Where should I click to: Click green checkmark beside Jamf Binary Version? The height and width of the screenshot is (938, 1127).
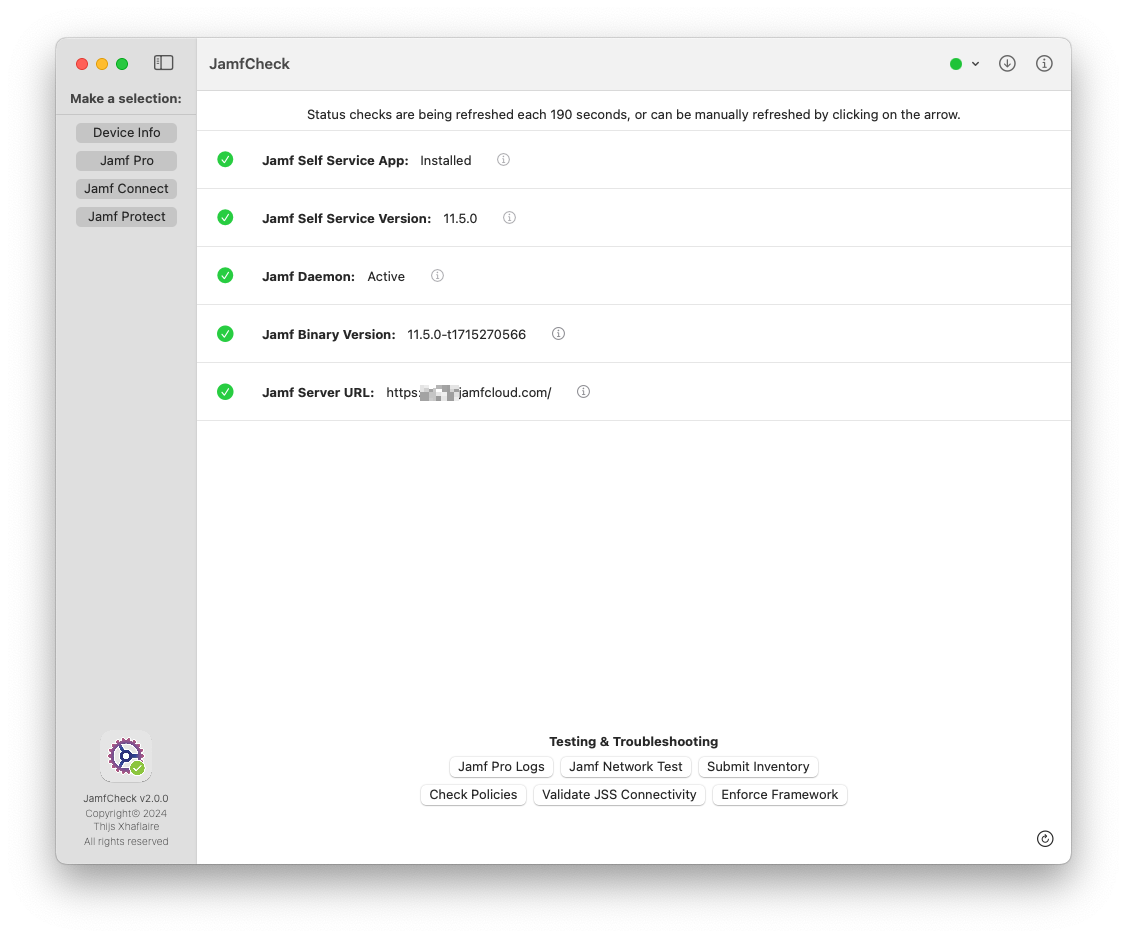(x=225, y=334)
